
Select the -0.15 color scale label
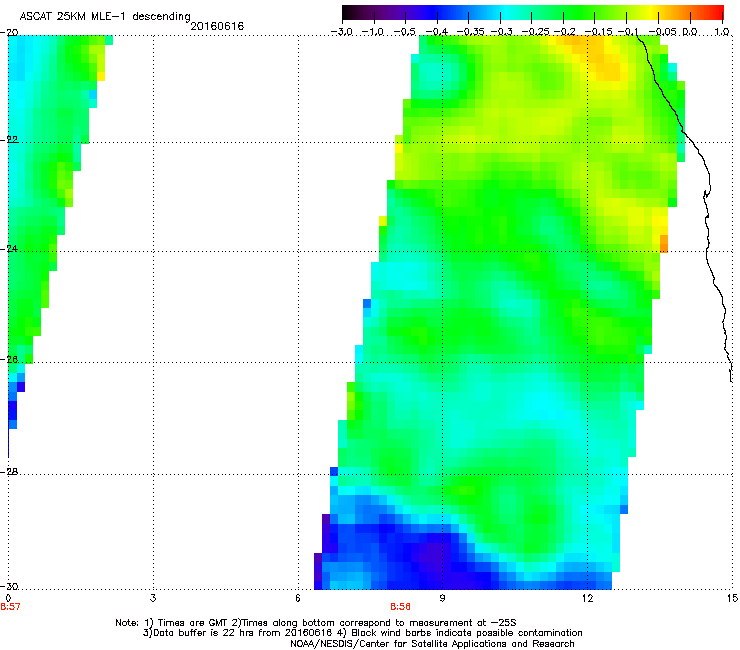point(598,32)
